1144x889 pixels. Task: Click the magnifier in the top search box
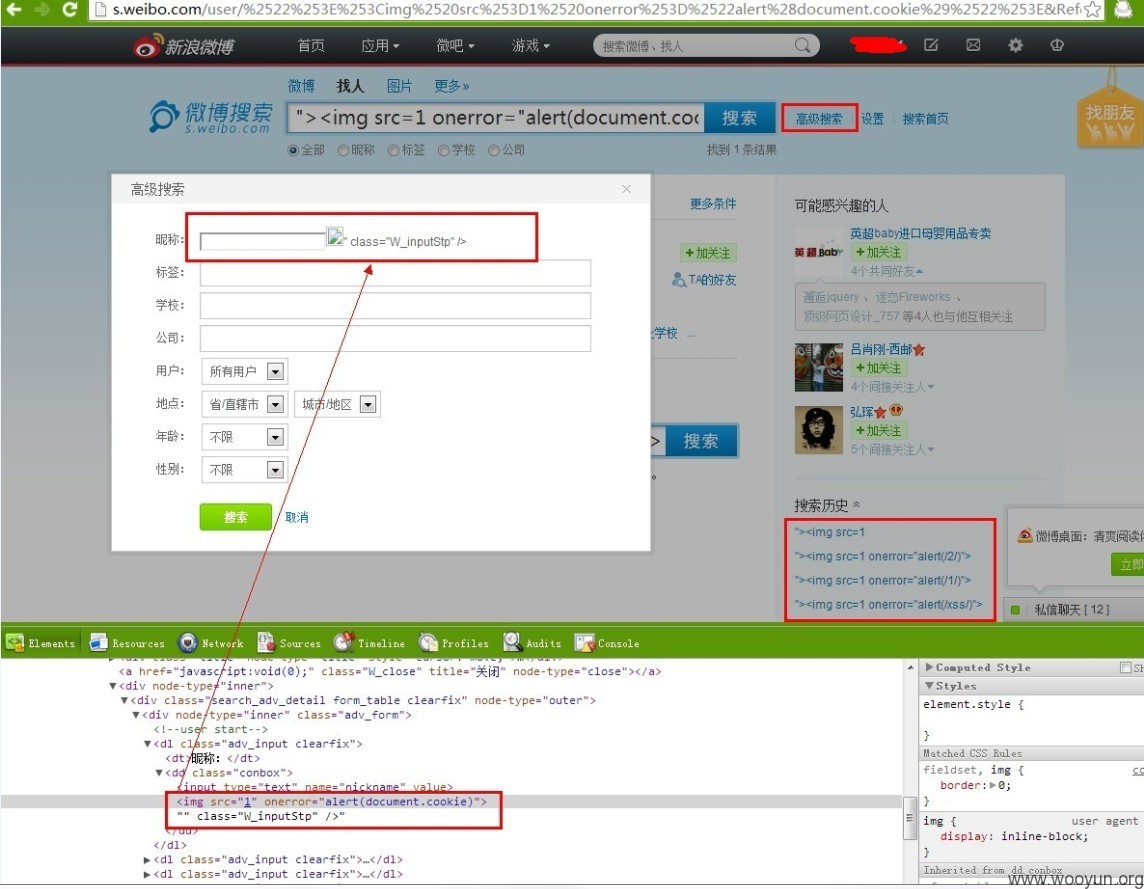[802, 45]
